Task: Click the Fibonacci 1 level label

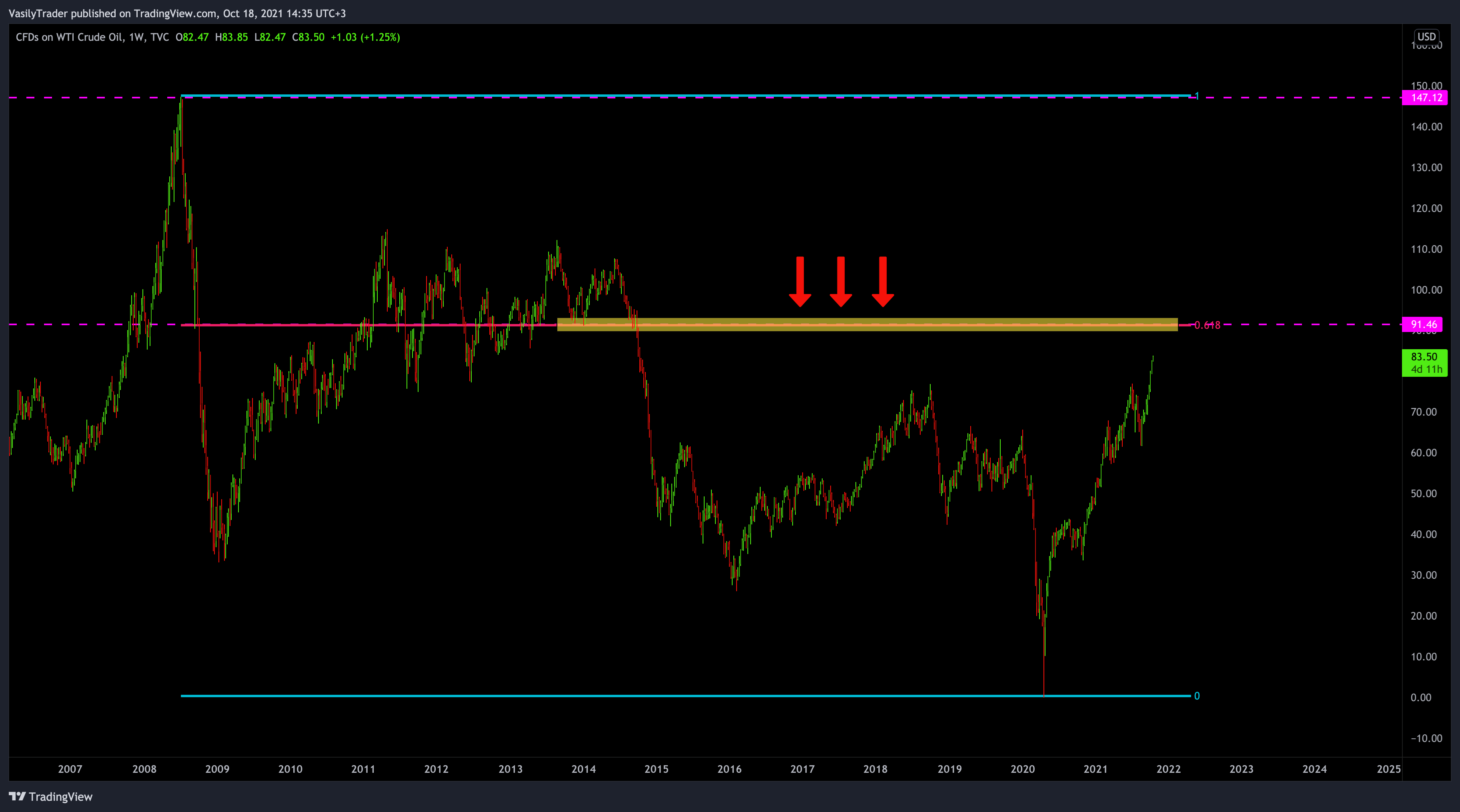Action: (1196, 96)
